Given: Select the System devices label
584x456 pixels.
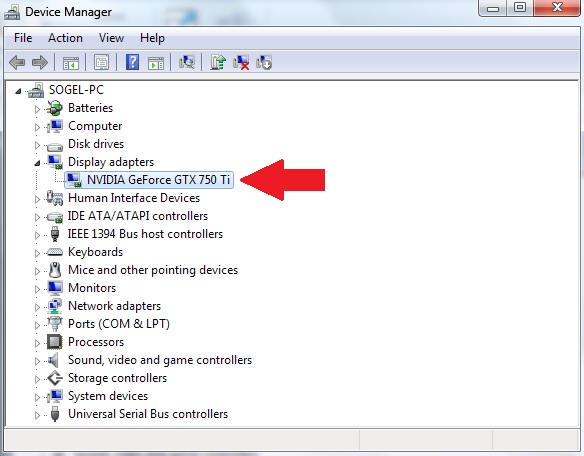Looking at the screenshot, I should click(x=108, y=396).
